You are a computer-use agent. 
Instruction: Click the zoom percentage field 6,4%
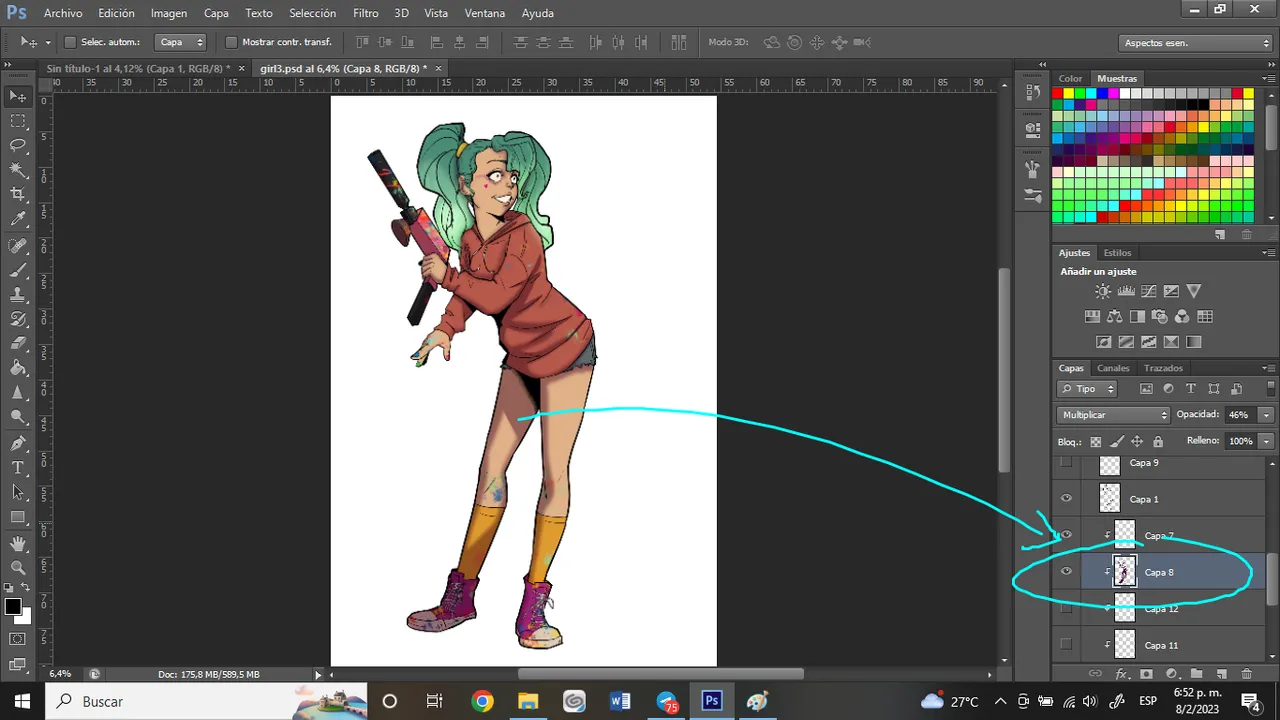[60, 674]
